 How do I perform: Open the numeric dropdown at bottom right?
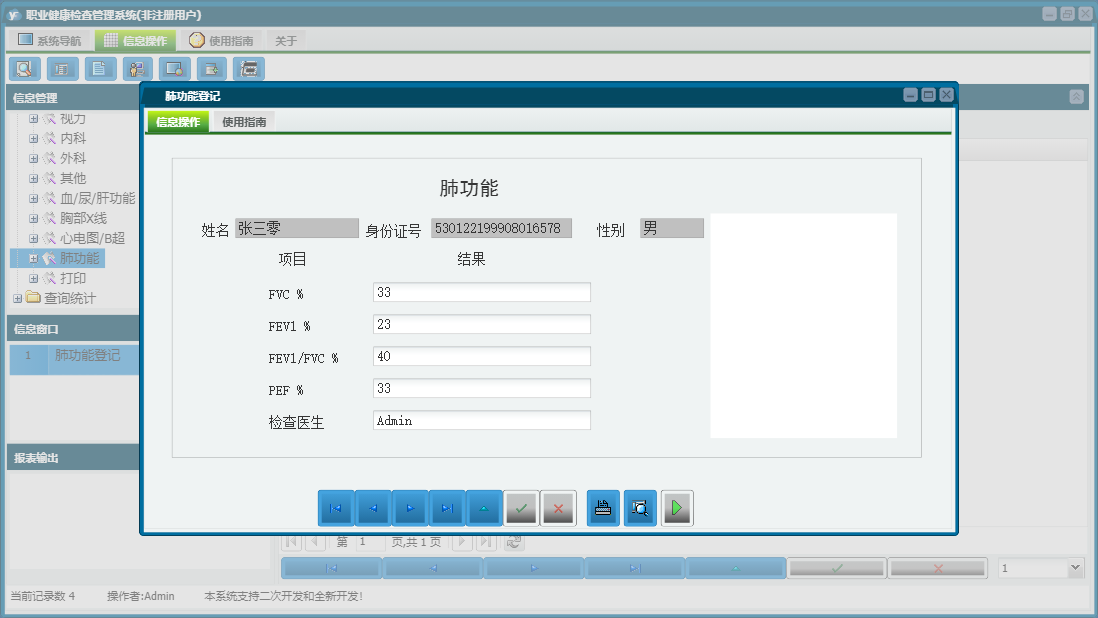click(x=1075, y=567)
